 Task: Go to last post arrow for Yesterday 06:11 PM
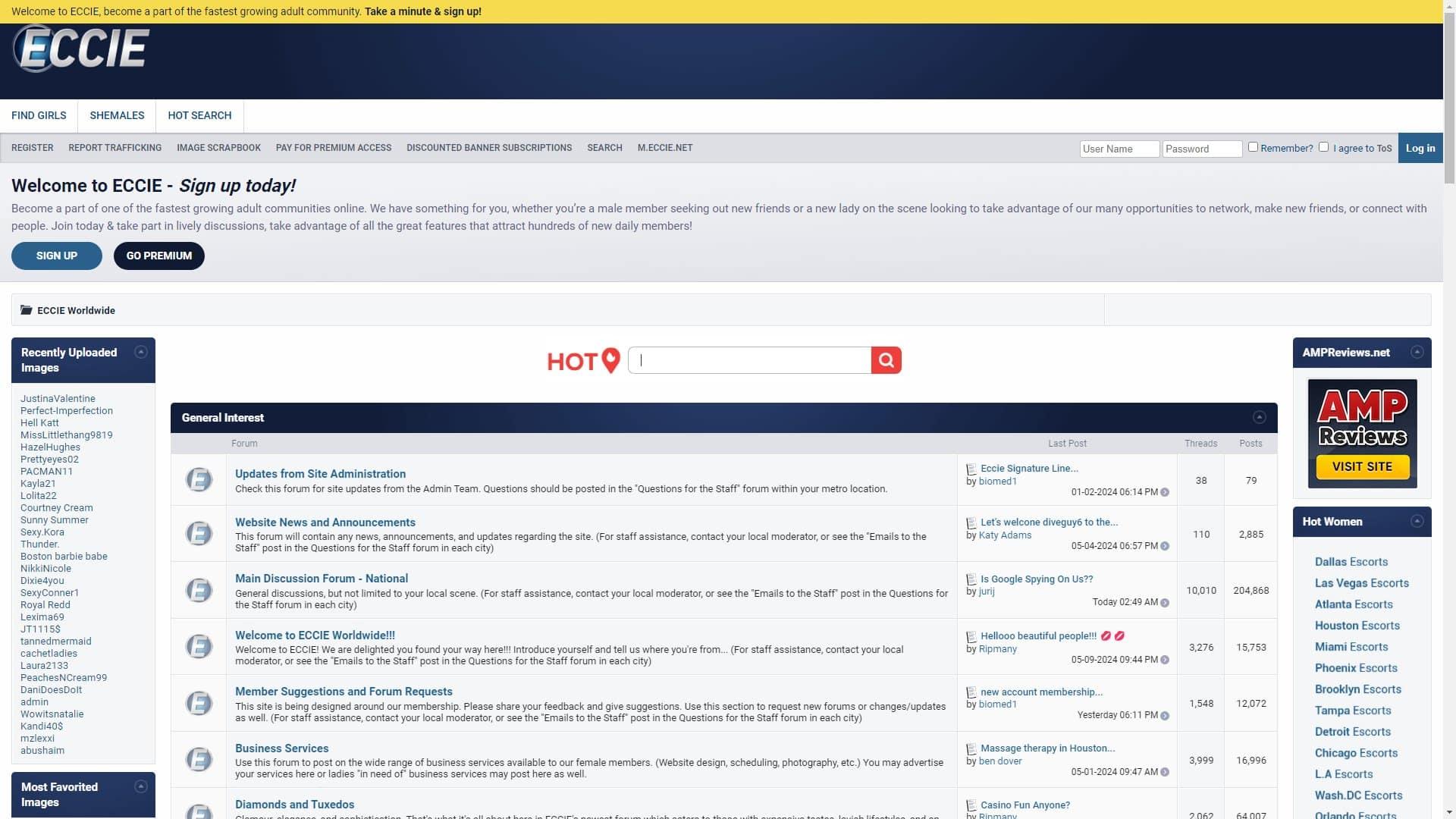click(x=1165, y=716)
